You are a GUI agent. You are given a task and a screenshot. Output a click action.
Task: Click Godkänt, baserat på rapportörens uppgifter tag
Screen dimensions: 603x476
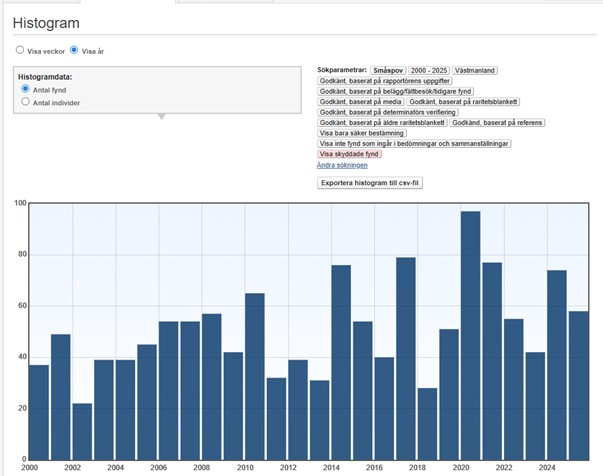point(384,81)
